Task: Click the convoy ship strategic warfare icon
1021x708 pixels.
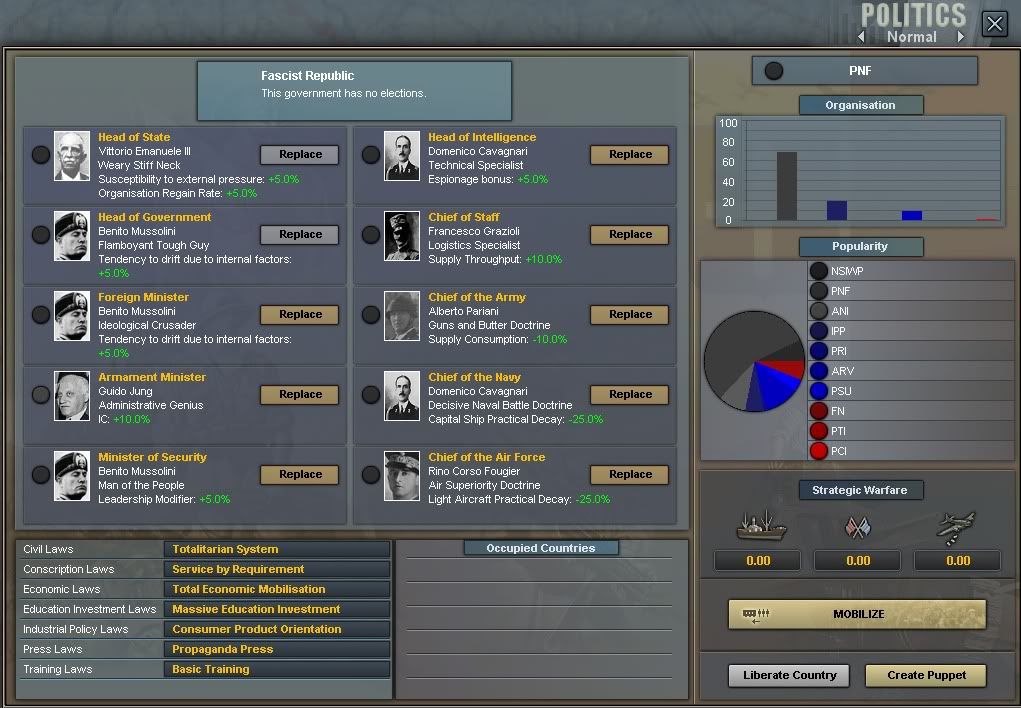Action: coord(761,526)
